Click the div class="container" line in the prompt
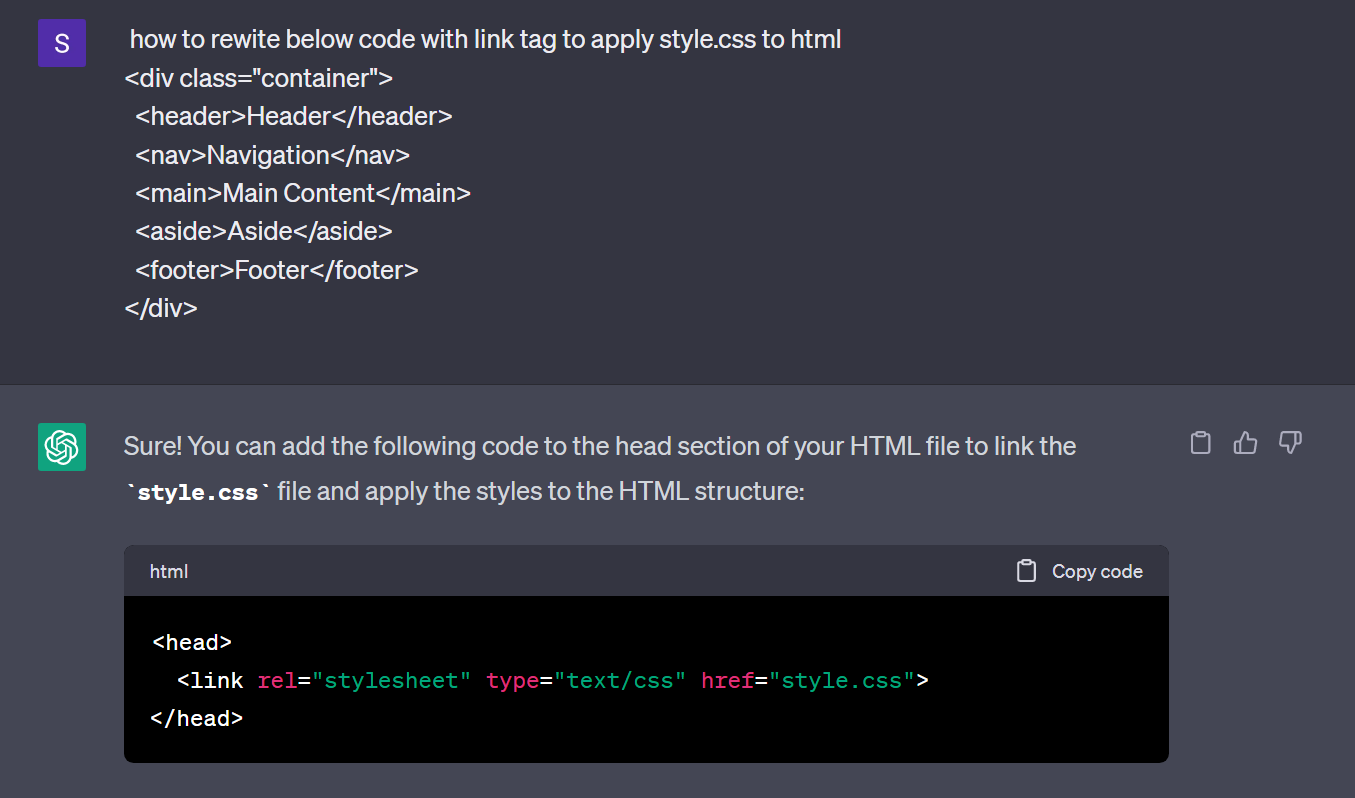 259,78
